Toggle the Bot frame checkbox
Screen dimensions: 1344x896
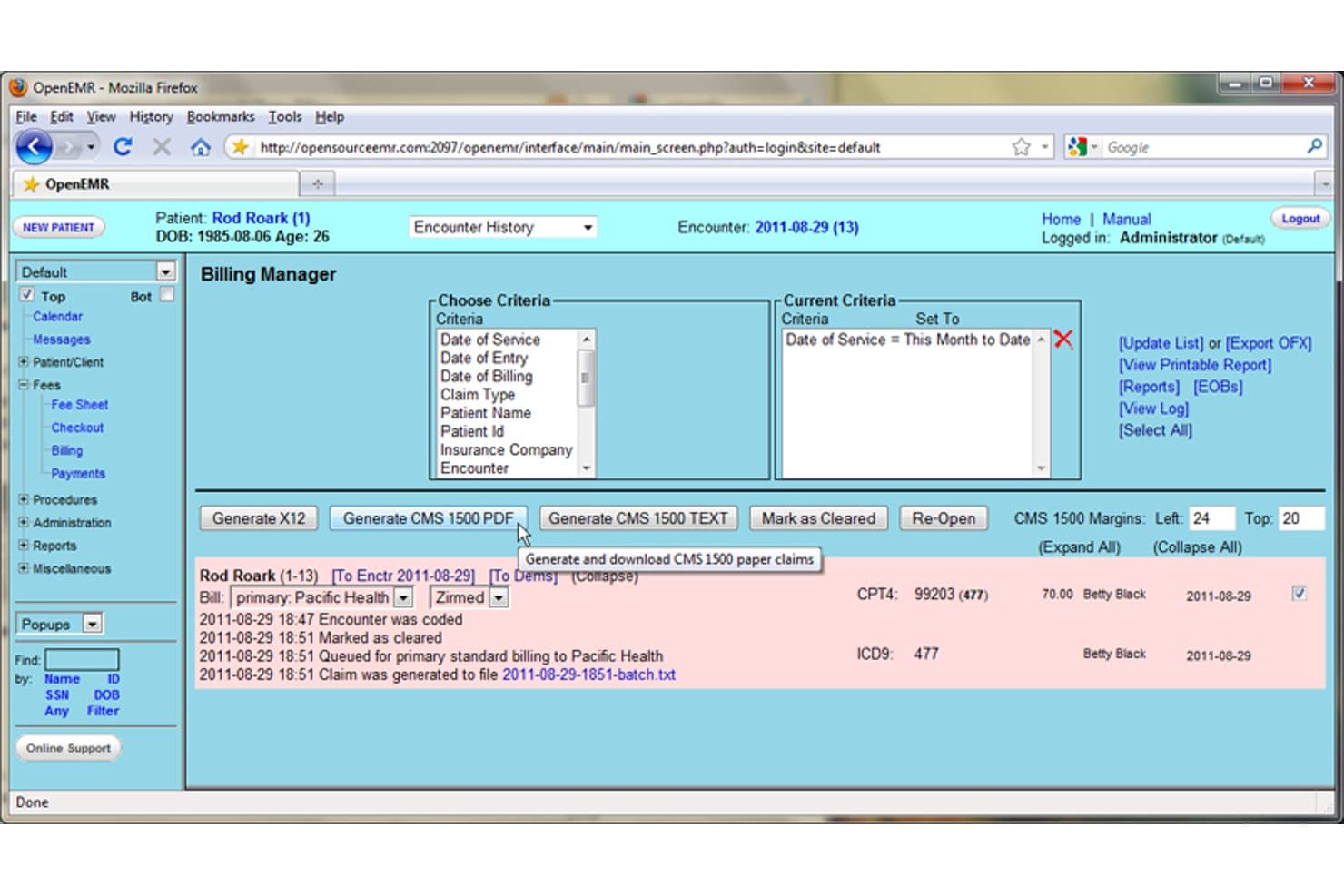click(167, 295)
